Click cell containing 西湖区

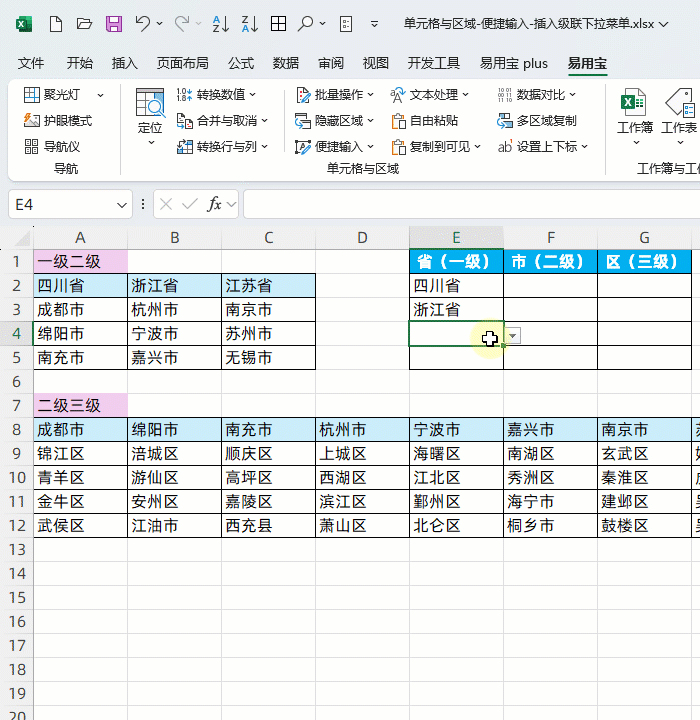(362, 478)
